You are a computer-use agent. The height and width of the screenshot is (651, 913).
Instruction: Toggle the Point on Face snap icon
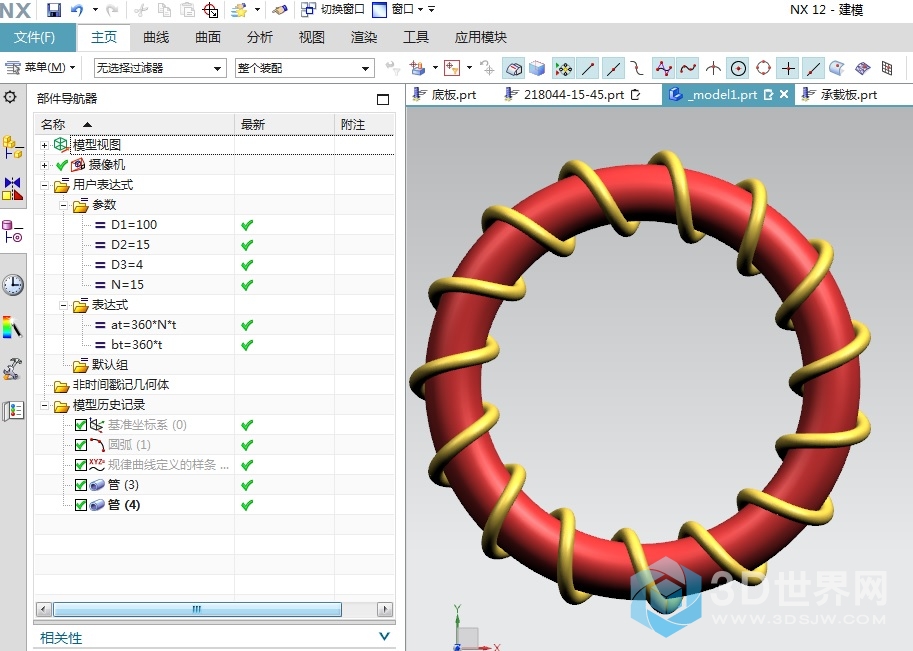click(837, 69)
